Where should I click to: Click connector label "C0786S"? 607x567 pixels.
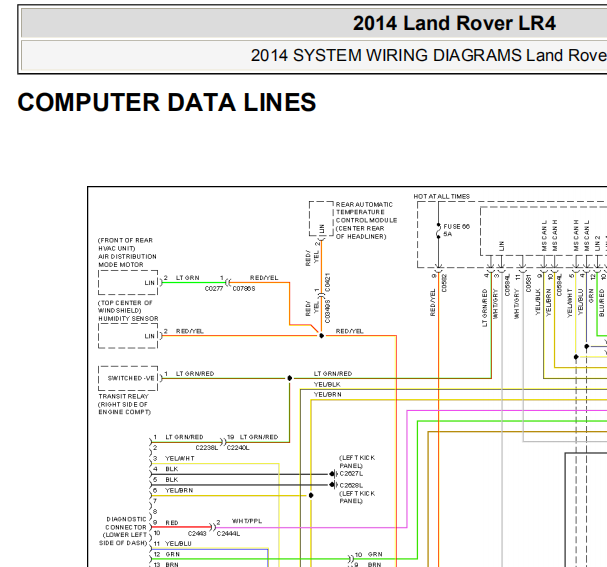[244, 288]
